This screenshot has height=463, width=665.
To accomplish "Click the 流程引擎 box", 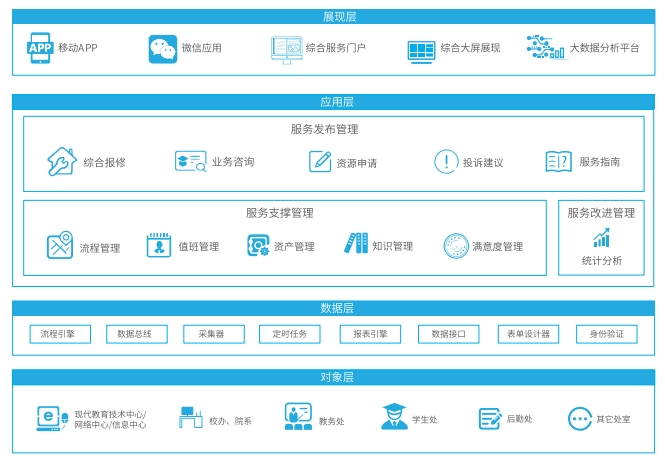I will (x=60, y=334).
